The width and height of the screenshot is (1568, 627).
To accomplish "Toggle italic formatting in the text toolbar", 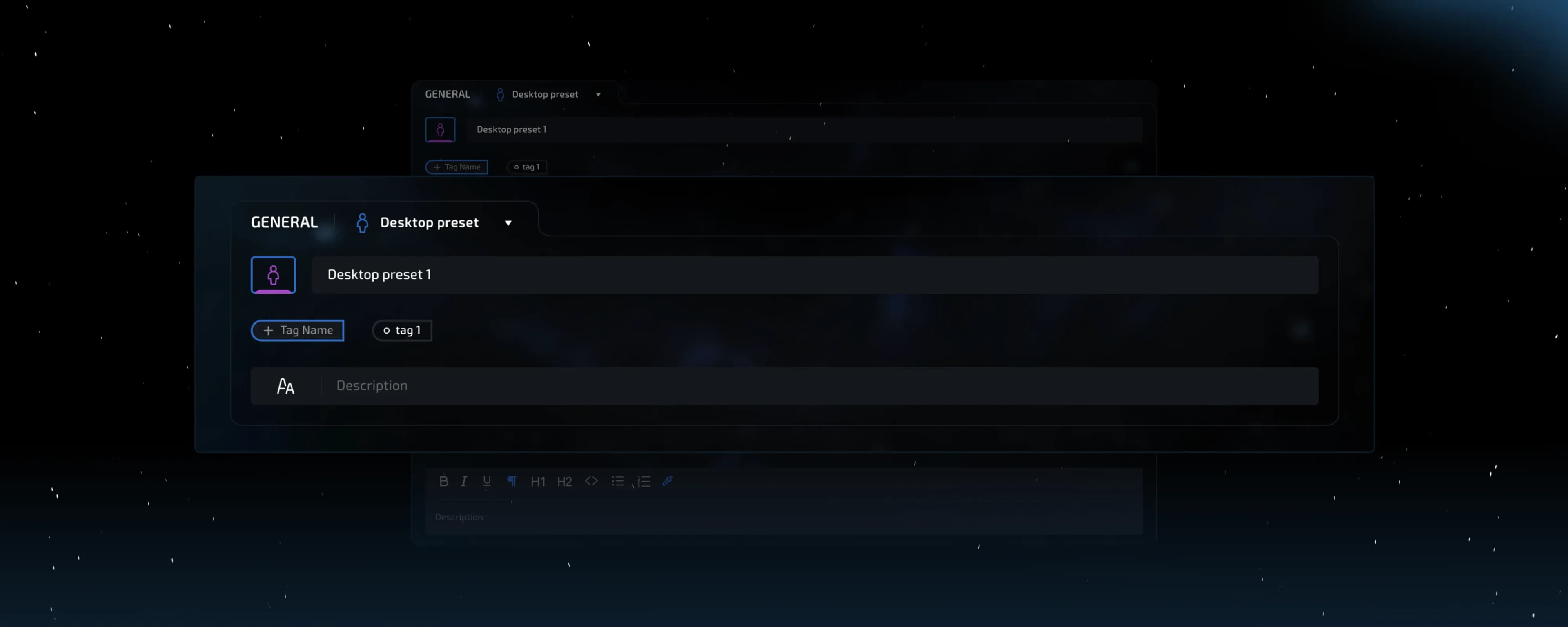I will point(464,481).
